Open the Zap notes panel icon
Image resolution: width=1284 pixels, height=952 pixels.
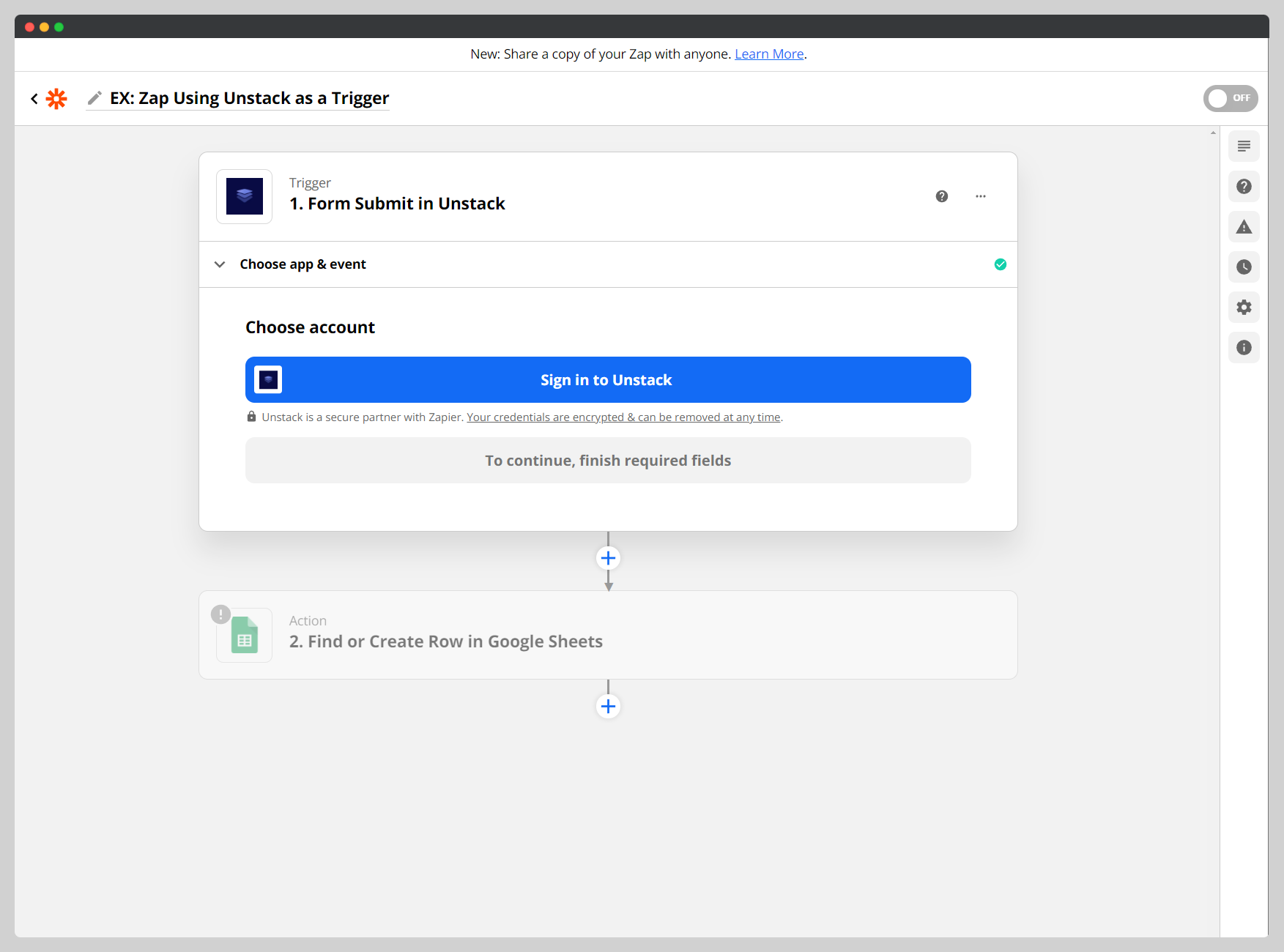[1243, 146]
